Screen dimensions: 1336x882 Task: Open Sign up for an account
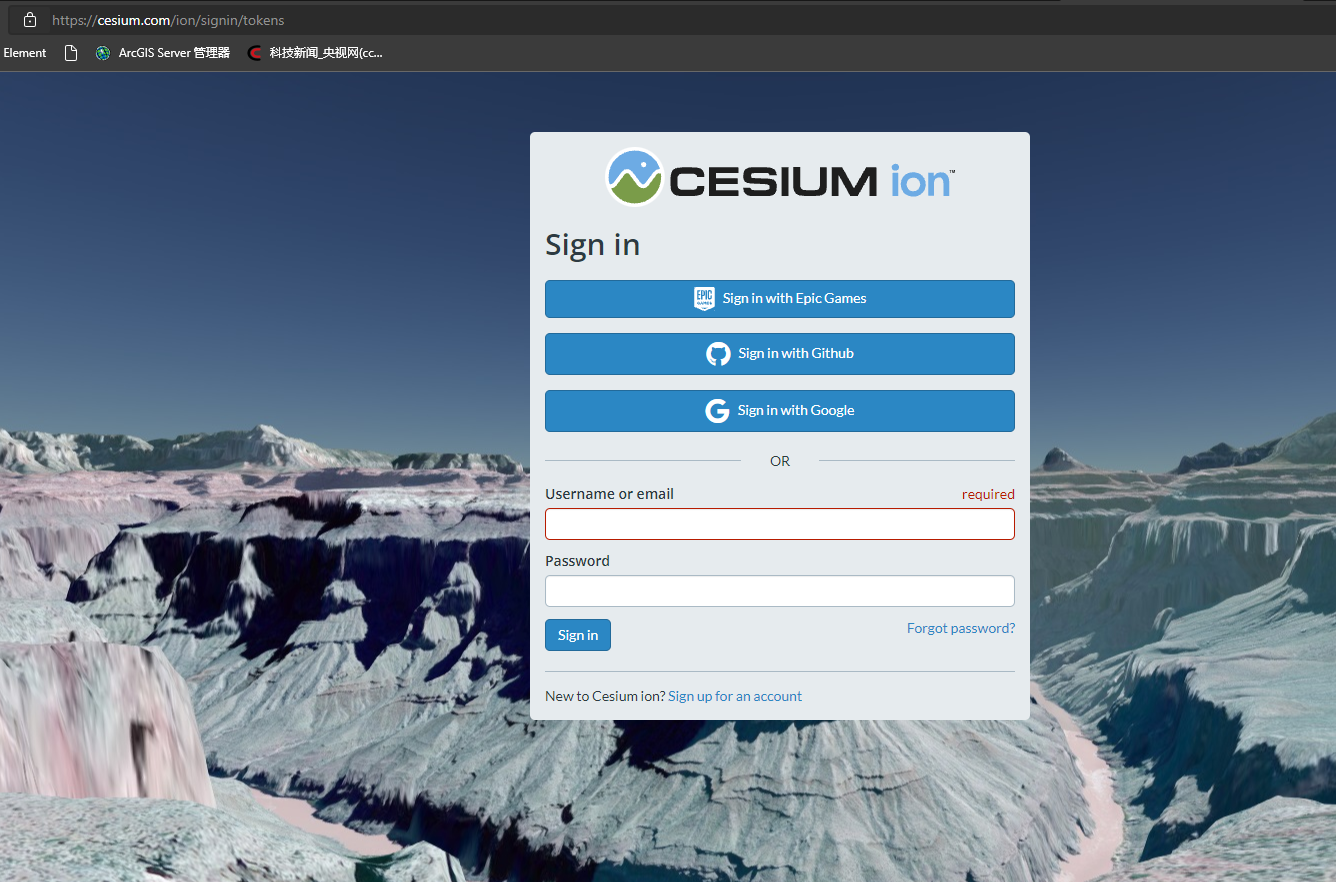click(735, 696)
